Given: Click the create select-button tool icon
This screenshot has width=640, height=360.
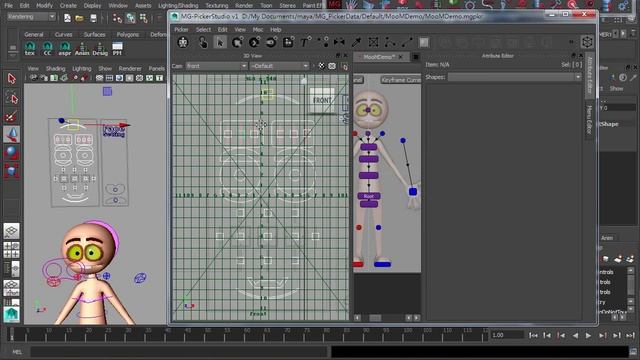Looking at the screenshot, I should pyautogui.click(x=237, y=42).
